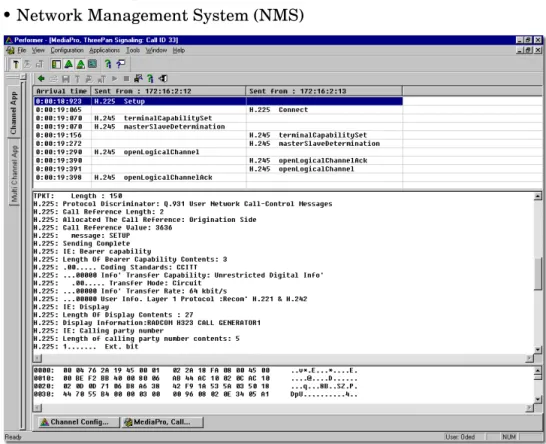The width and height of the screenshot is (546, 444).
Task: Click the 'Call Reference Value: 3636' line
Action: click(x=103, y=228)
